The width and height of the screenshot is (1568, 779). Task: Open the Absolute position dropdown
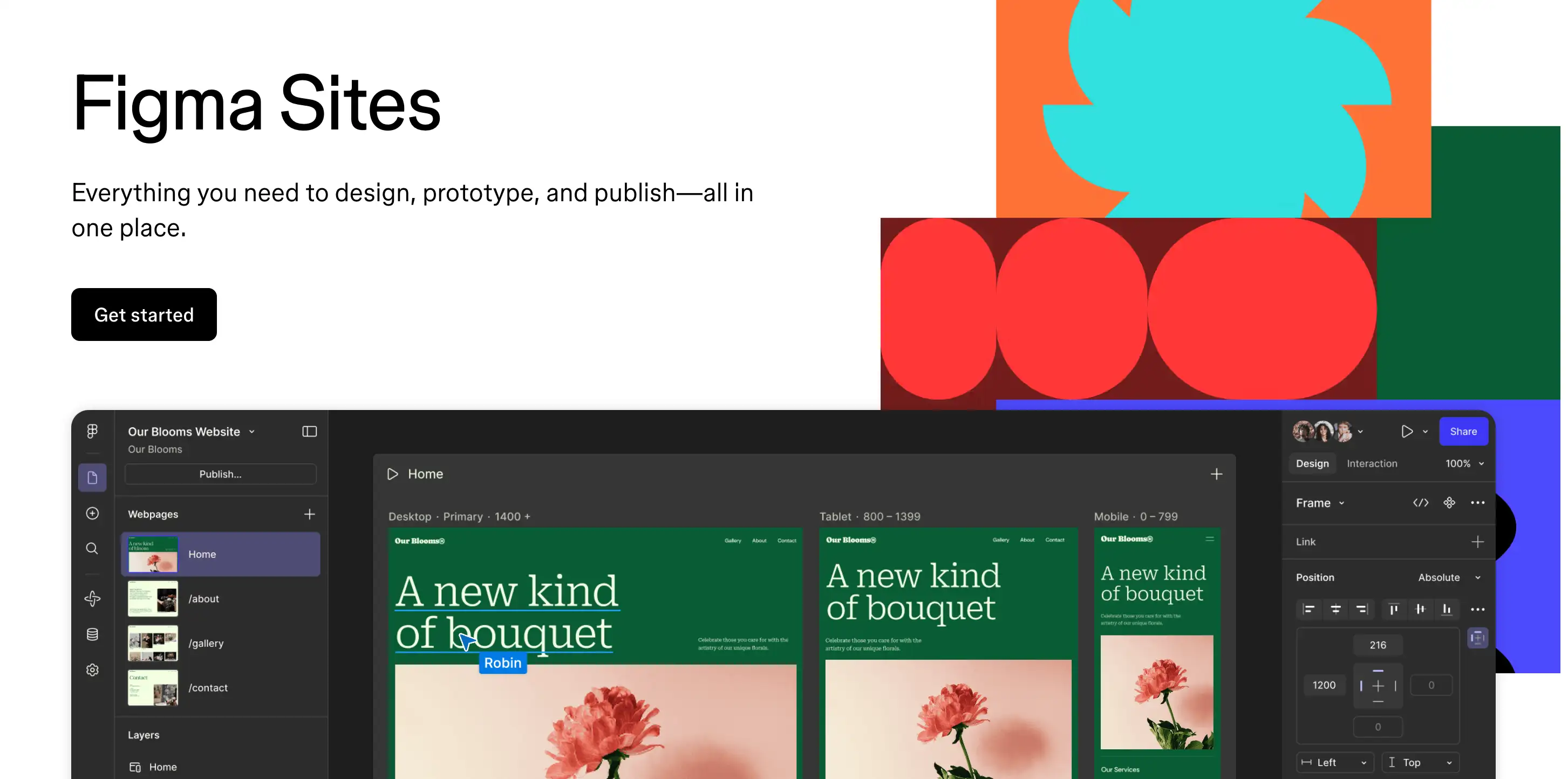coord(1449,577)
